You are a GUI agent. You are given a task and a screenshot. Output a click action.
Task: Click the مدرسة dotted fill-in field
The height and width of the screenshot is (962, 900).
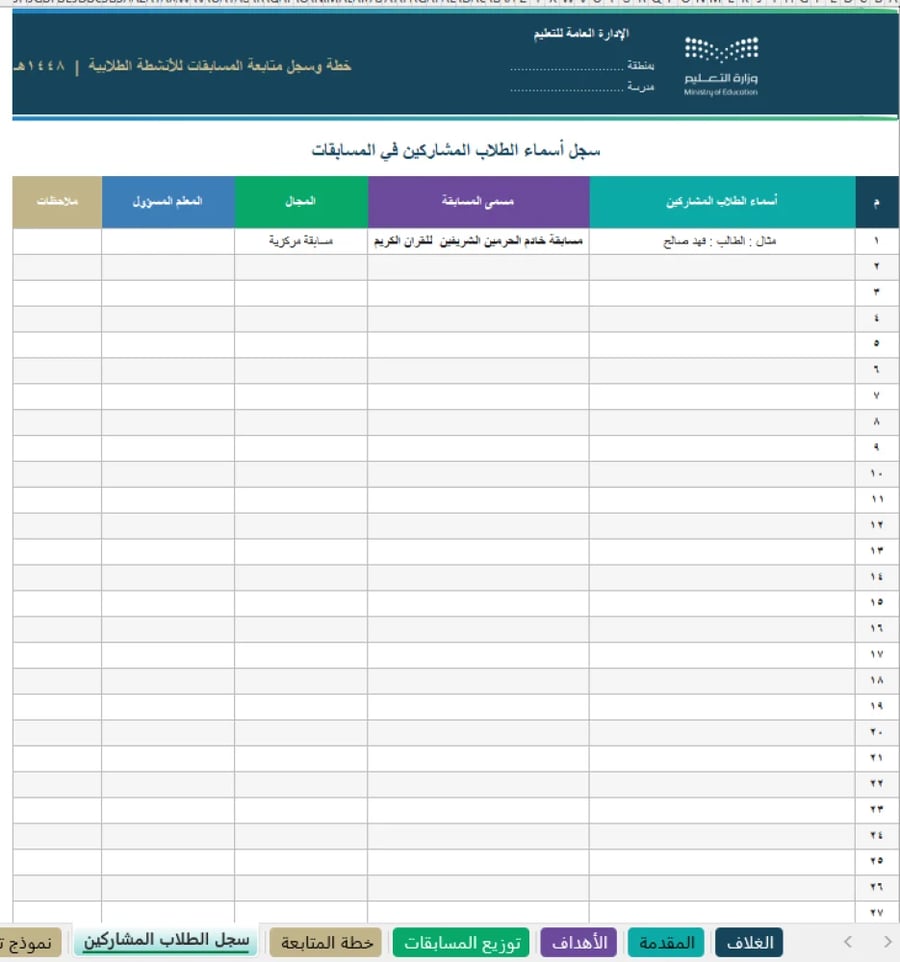[x=567, y=88]
